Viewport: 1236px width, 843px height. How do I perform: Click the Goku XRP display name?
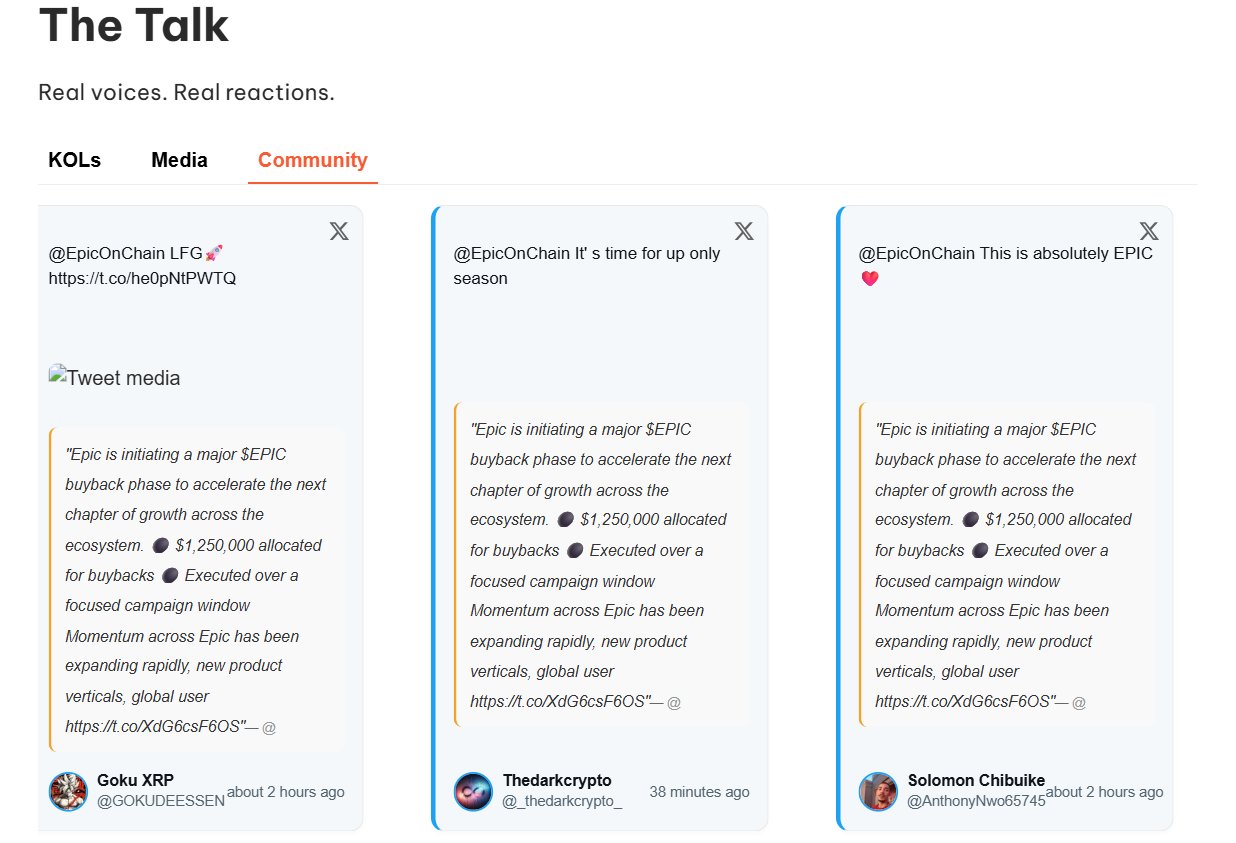[135, 780]
